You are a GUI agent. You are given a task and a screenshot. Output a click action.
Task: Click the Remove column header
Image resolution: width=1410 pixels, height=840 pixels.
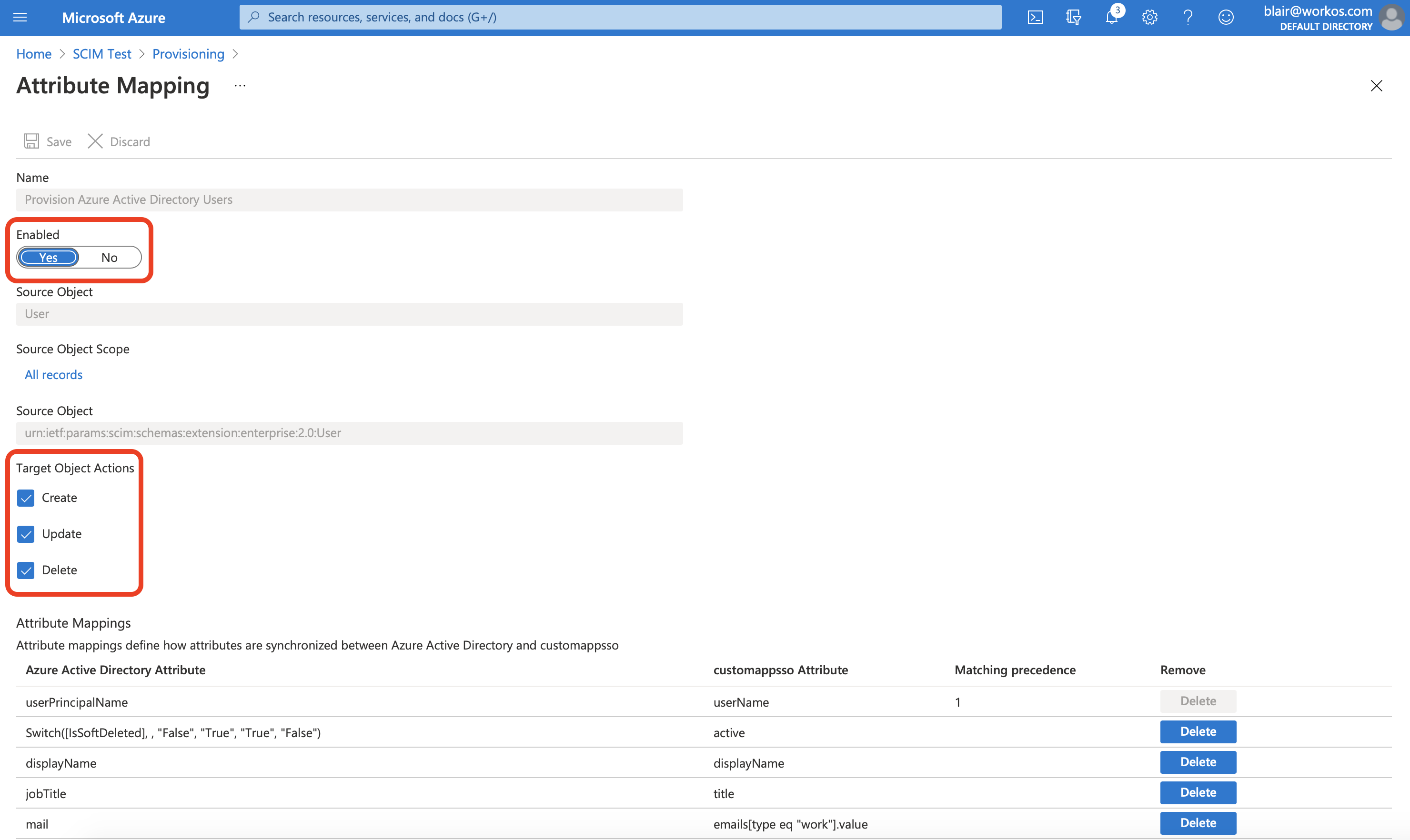coord(1182,670)
